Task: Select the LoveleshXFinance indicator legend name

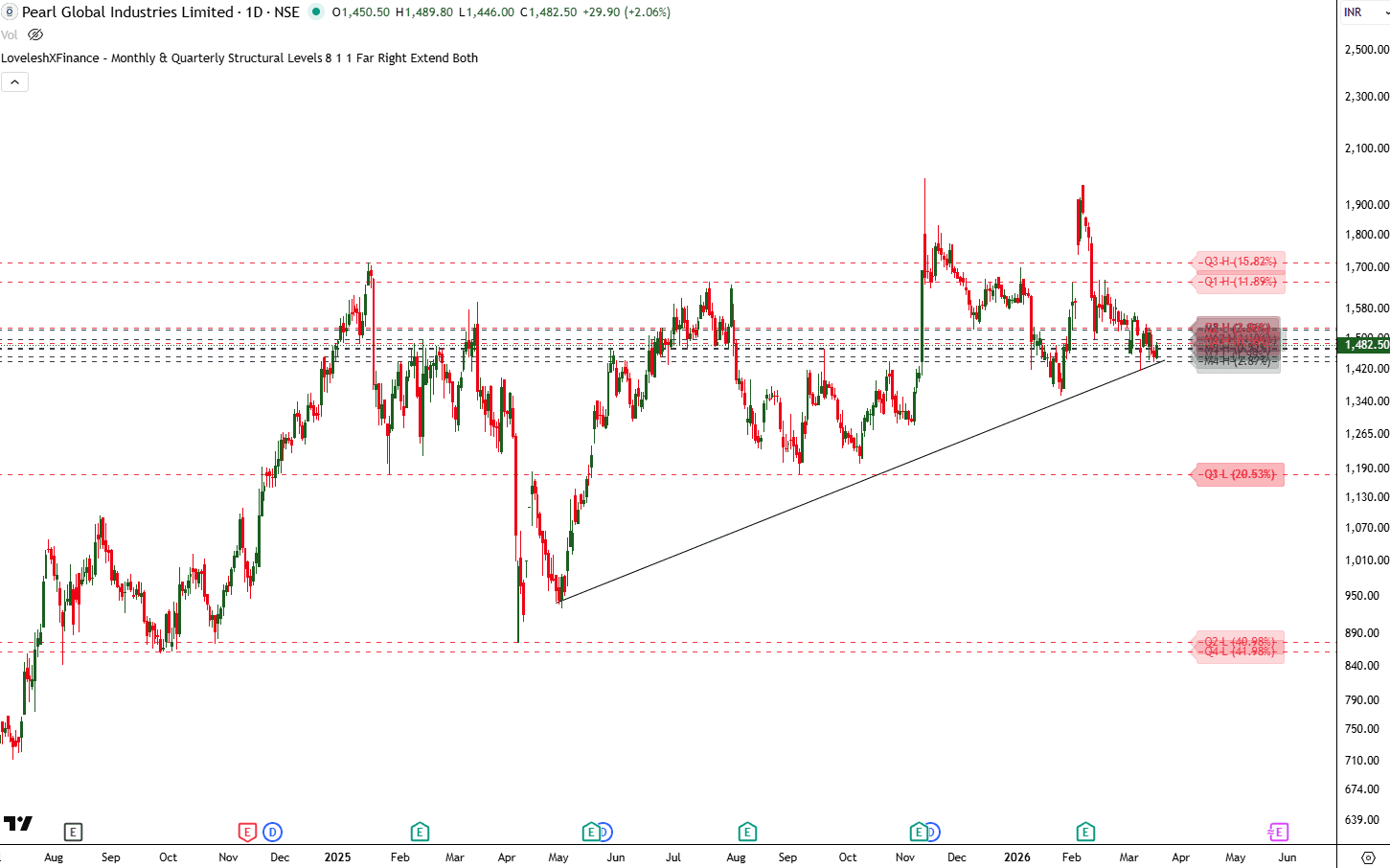Action: 239,58
